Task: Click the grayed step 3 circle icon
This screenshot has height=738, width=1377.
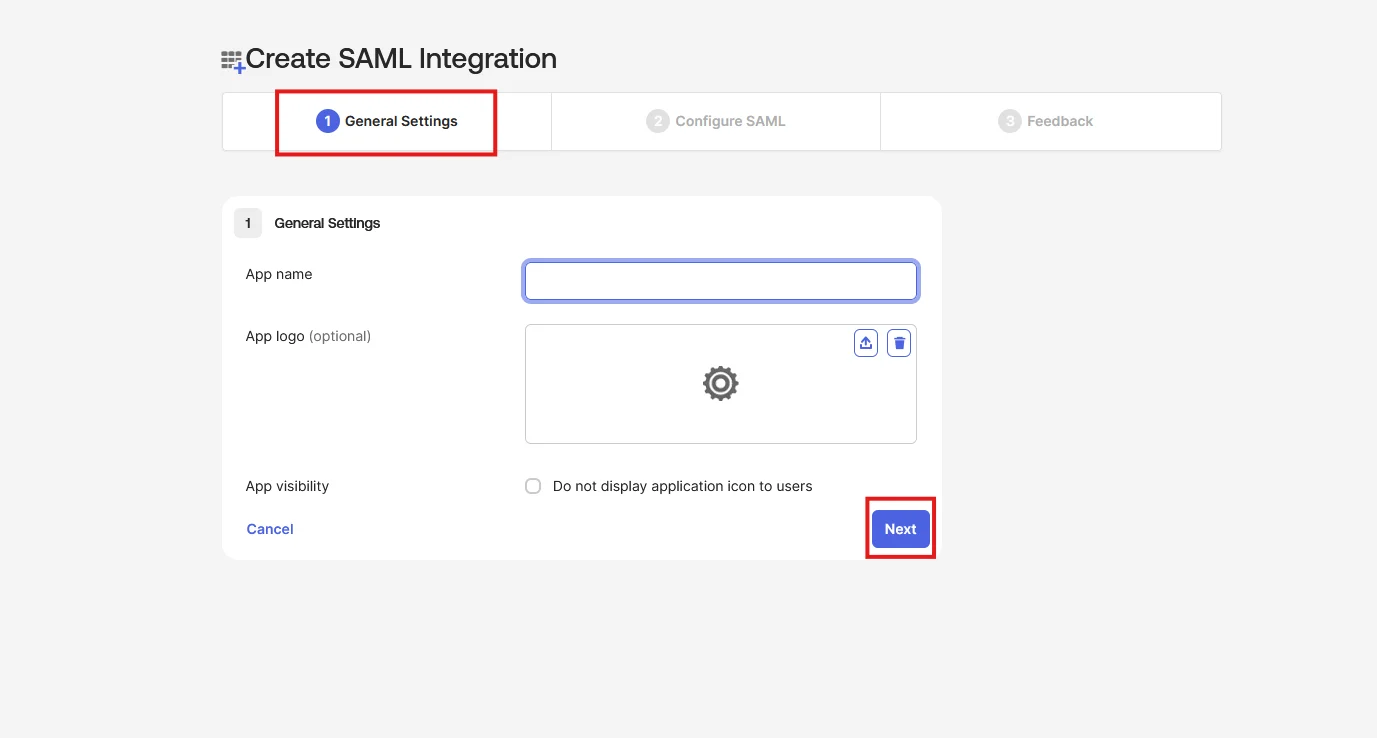Action: pos(1009,120)
